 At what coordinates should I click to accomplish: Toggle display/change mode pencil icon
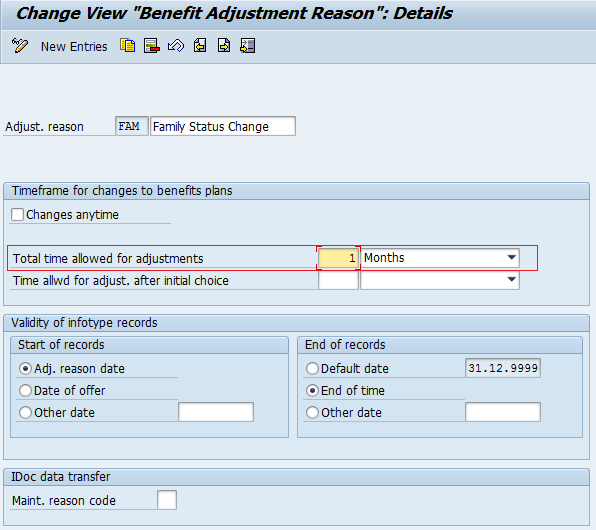pos(20,46)
